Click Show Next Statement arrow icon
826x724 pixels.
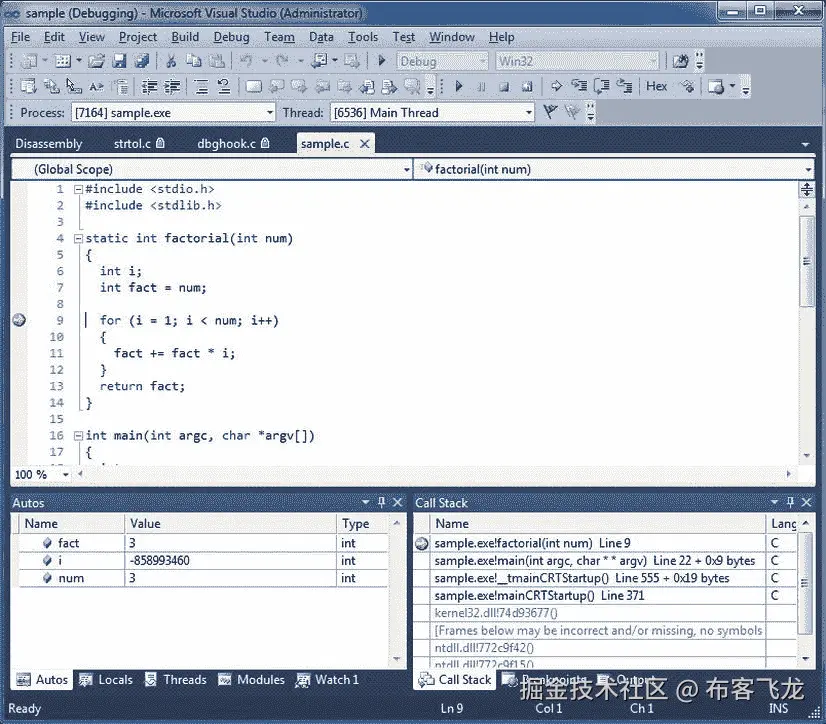pos(556,86)
